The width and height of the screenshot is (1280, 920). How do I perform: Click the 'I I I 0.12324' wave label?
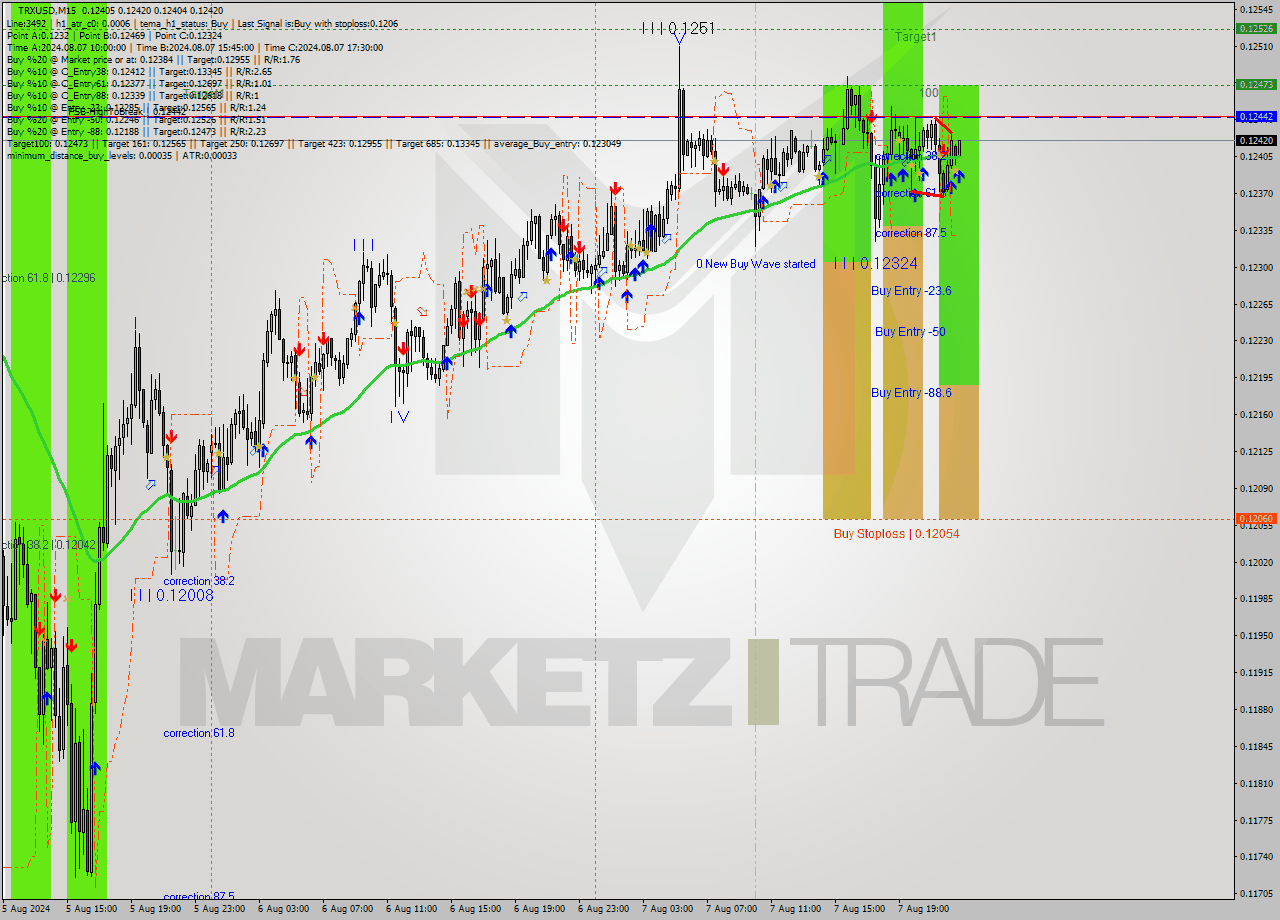click(876, 263)
